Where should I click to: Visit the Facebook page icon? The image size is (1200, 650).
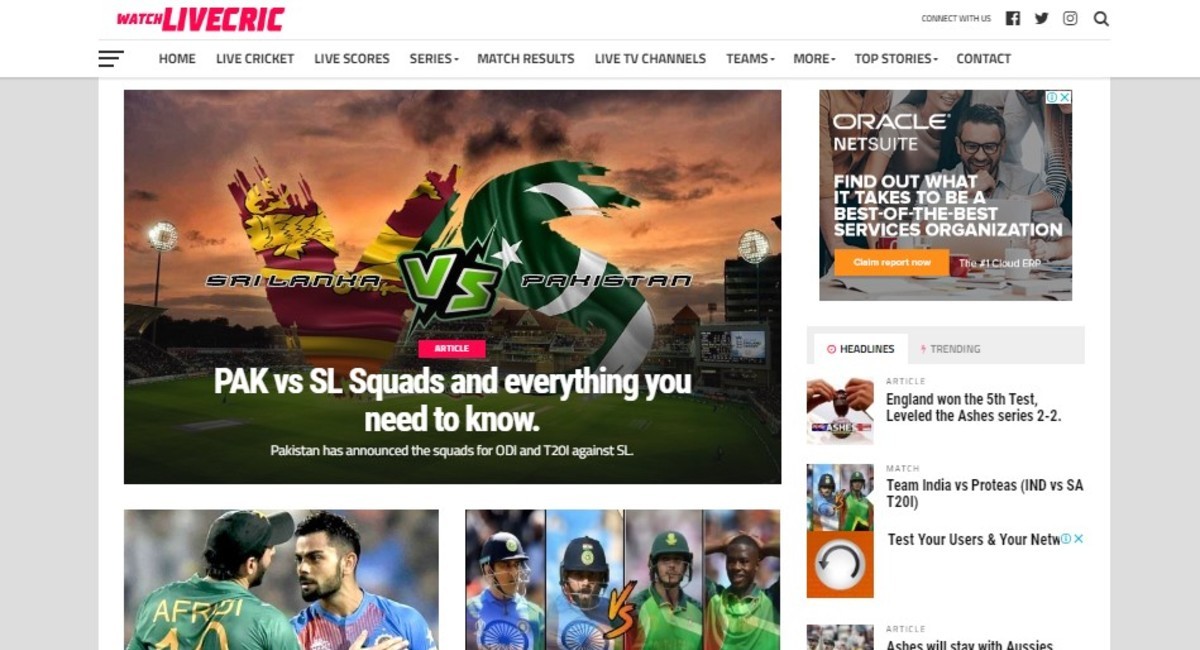pos(1013,18)
